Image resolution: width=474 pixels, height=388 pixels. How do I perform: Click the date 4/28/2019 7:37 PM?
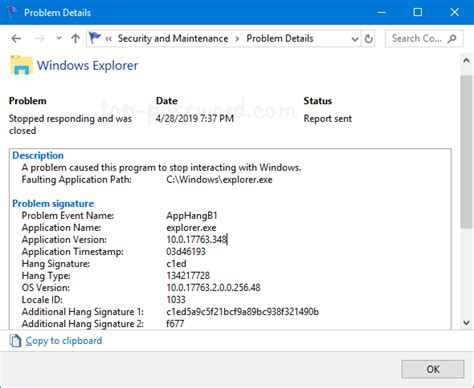(x=195, y=118)
